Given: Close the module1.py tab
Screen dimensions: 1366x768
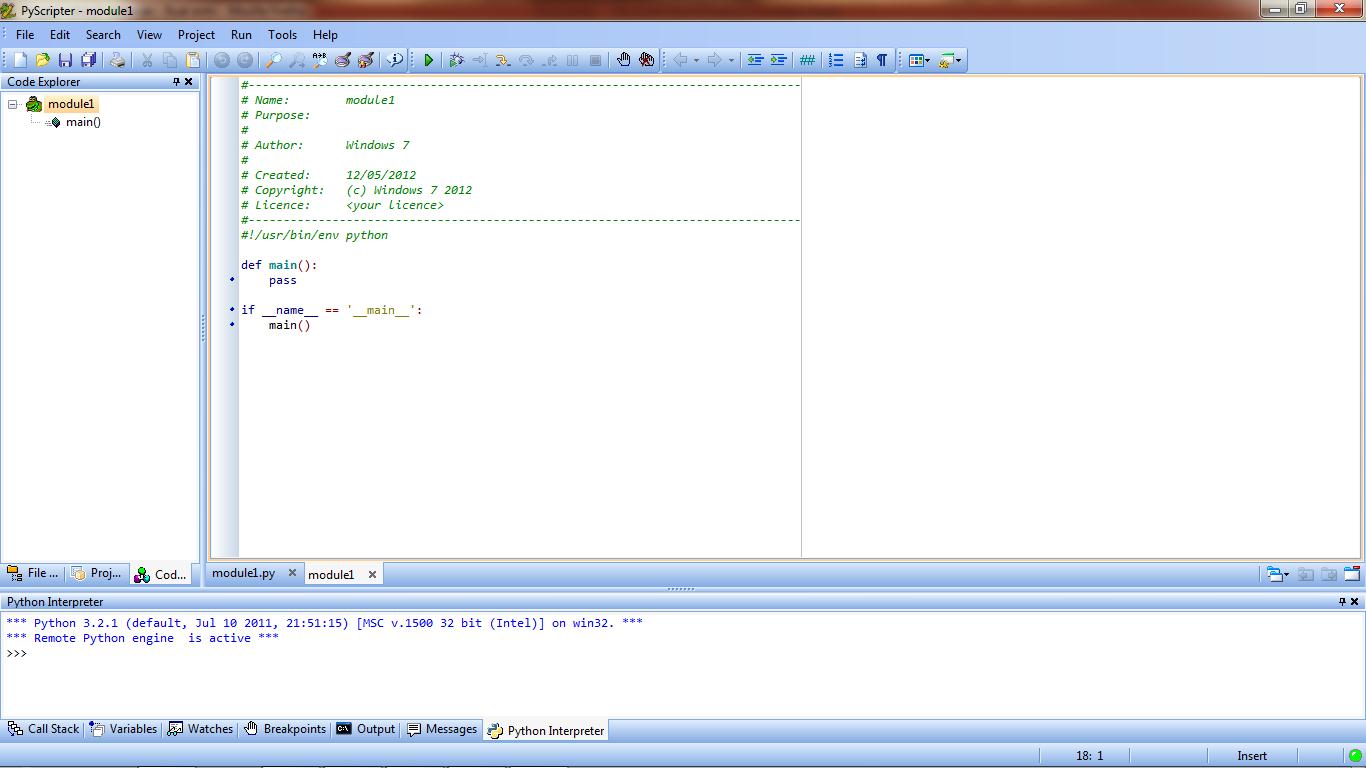Looking at the screenshot, I should coord(292,574).
